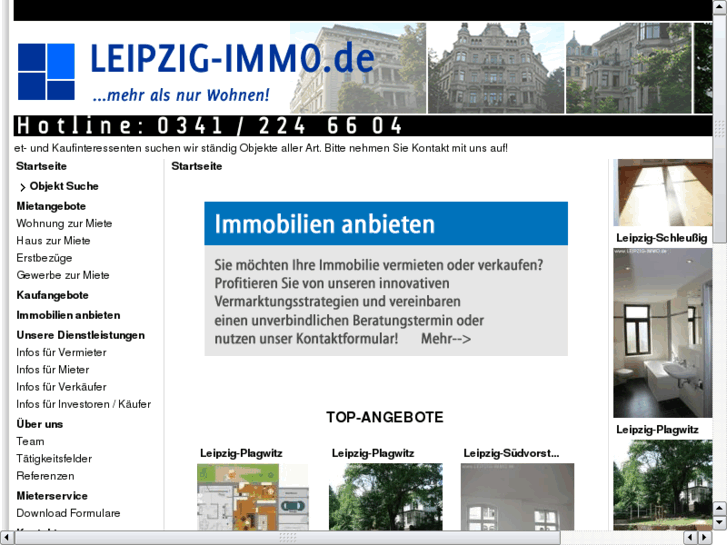Open the Über uns section
Screen dimensions: 727x545
point(39,424)
